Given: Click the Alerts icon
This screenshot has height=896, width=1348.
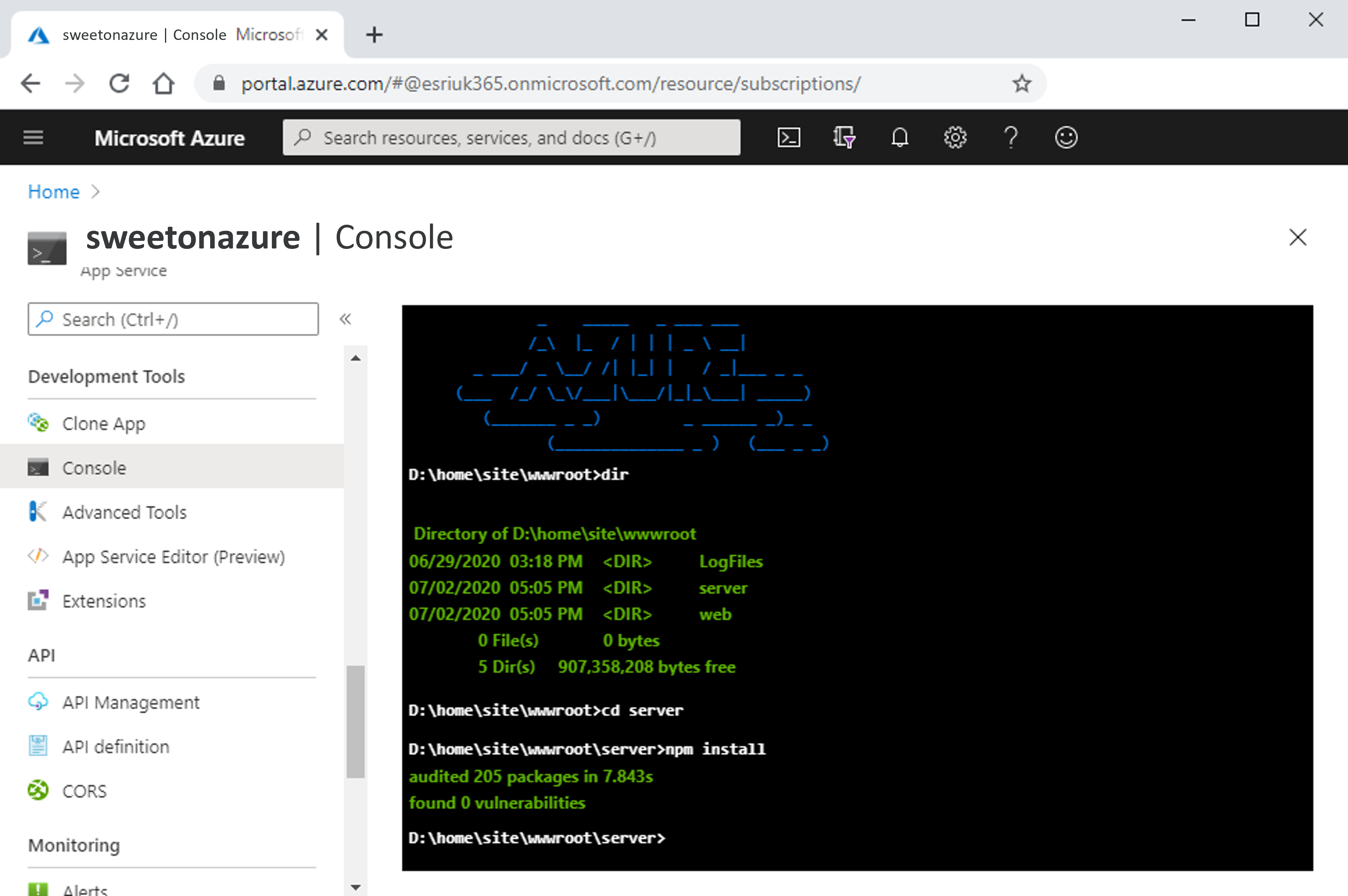Looking at the screenshot, I should (x=38, y=889).
